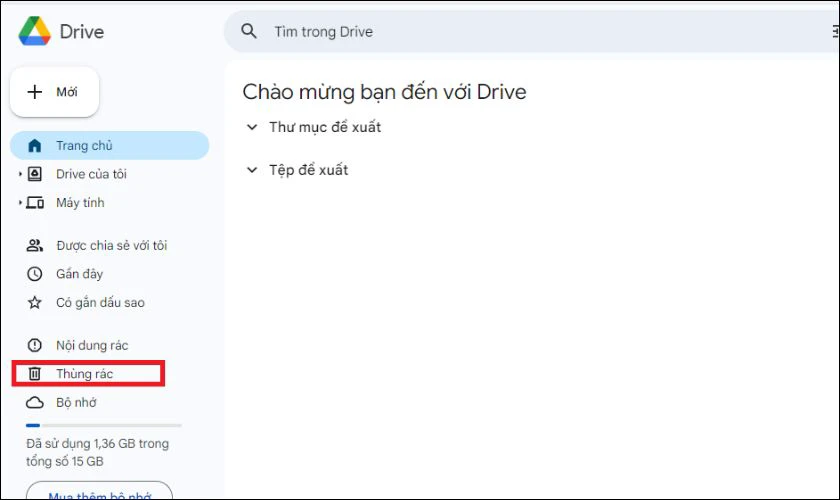Click the search magnifier icon
This screenshot has height=500, width=840.
249,31
